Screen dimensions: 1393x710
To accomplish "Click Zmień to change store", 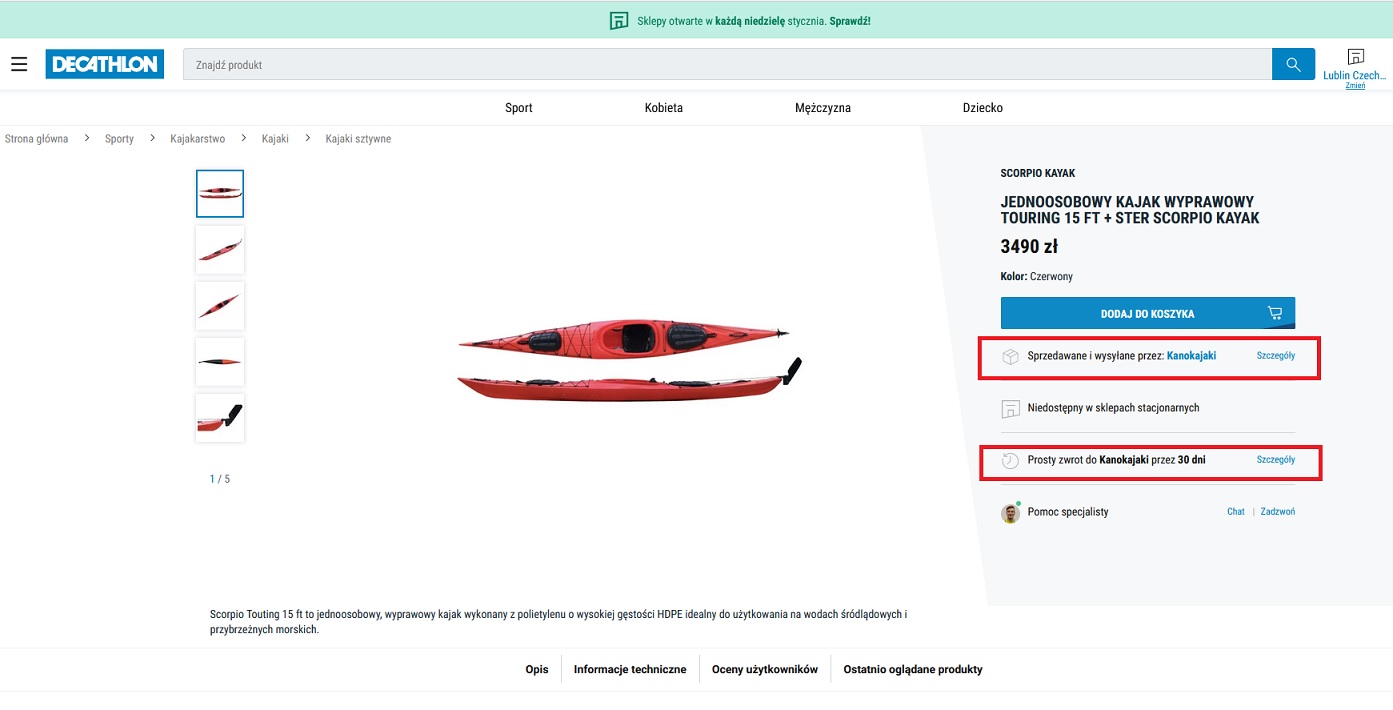I will coord(1355,86).
